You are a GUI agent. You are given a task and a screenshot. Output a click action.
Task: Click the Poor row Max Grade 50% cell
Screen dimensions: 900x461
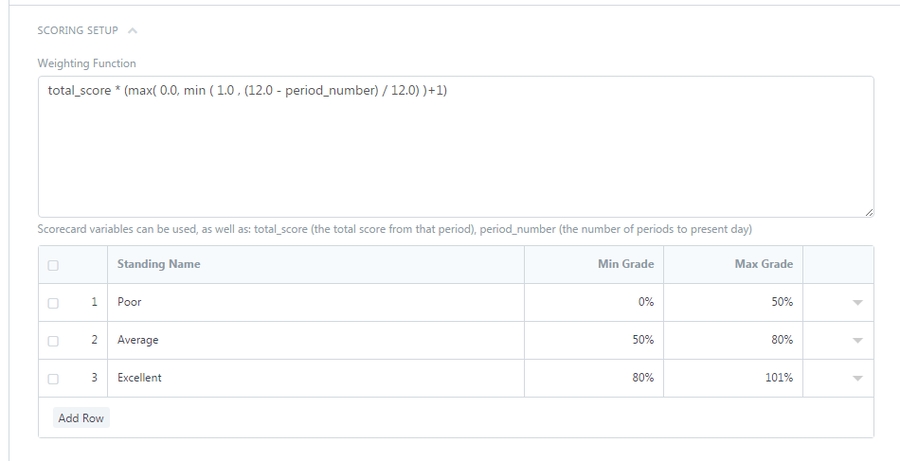click(733, 302)
